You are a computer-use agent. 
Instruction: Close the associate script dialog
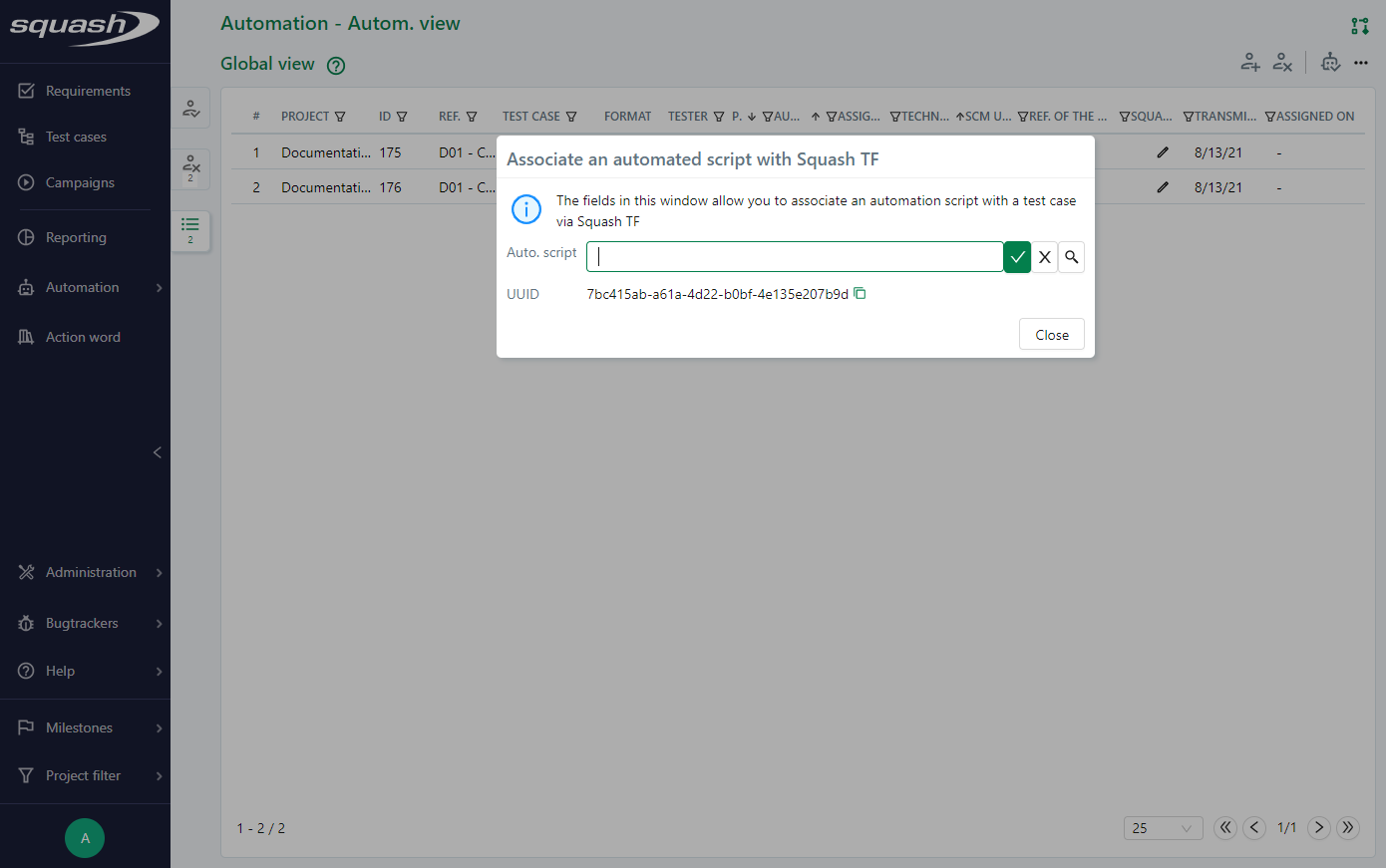(1051, 334)
